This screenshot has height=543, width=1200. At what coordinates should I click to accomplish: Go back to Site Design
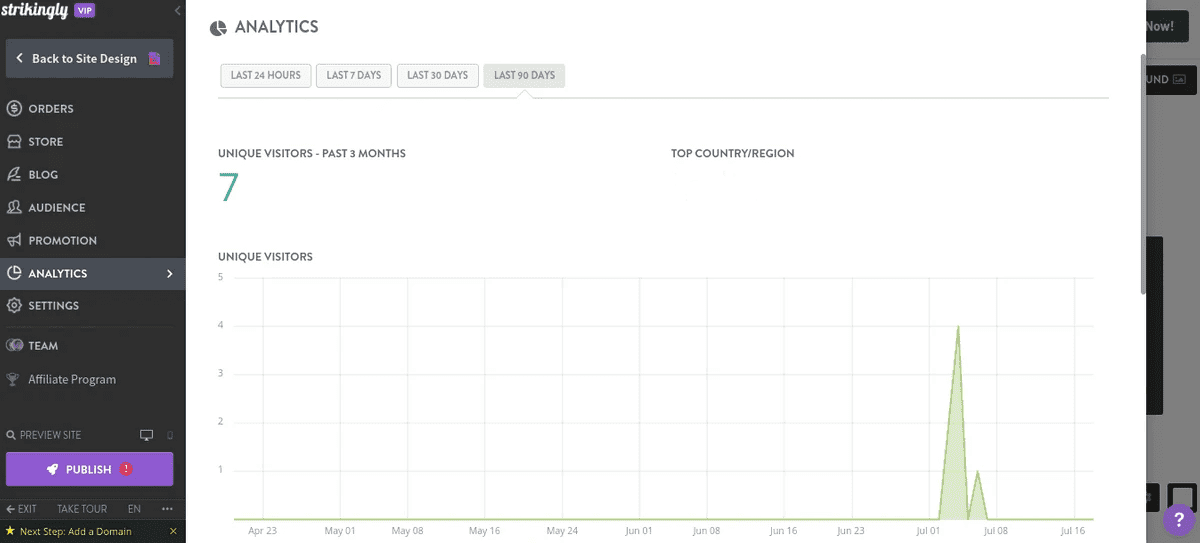(x=89, y=58)
